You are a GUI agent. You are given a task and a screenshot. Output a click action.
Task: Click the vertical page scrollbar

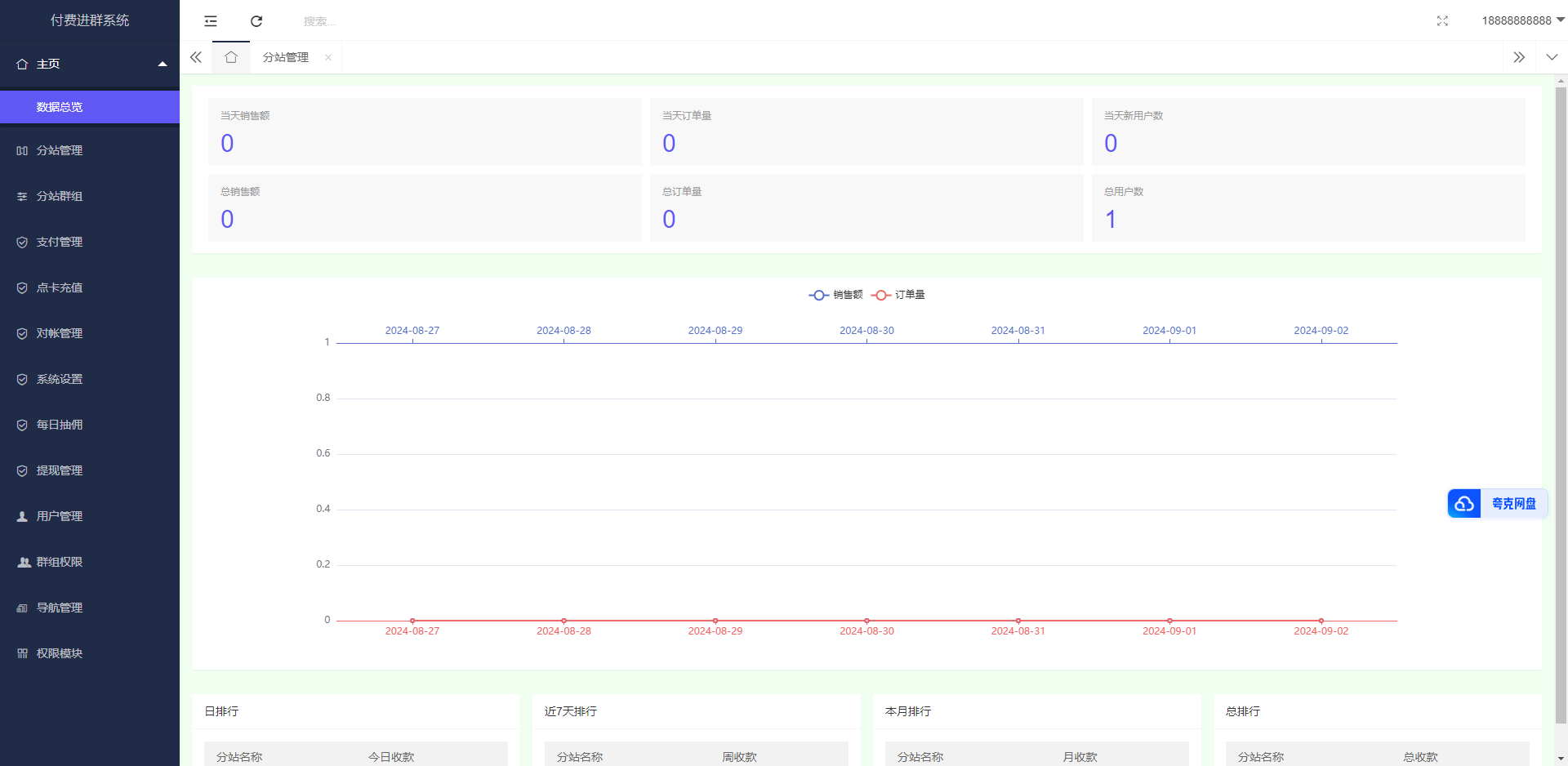tap(1561, 405)
